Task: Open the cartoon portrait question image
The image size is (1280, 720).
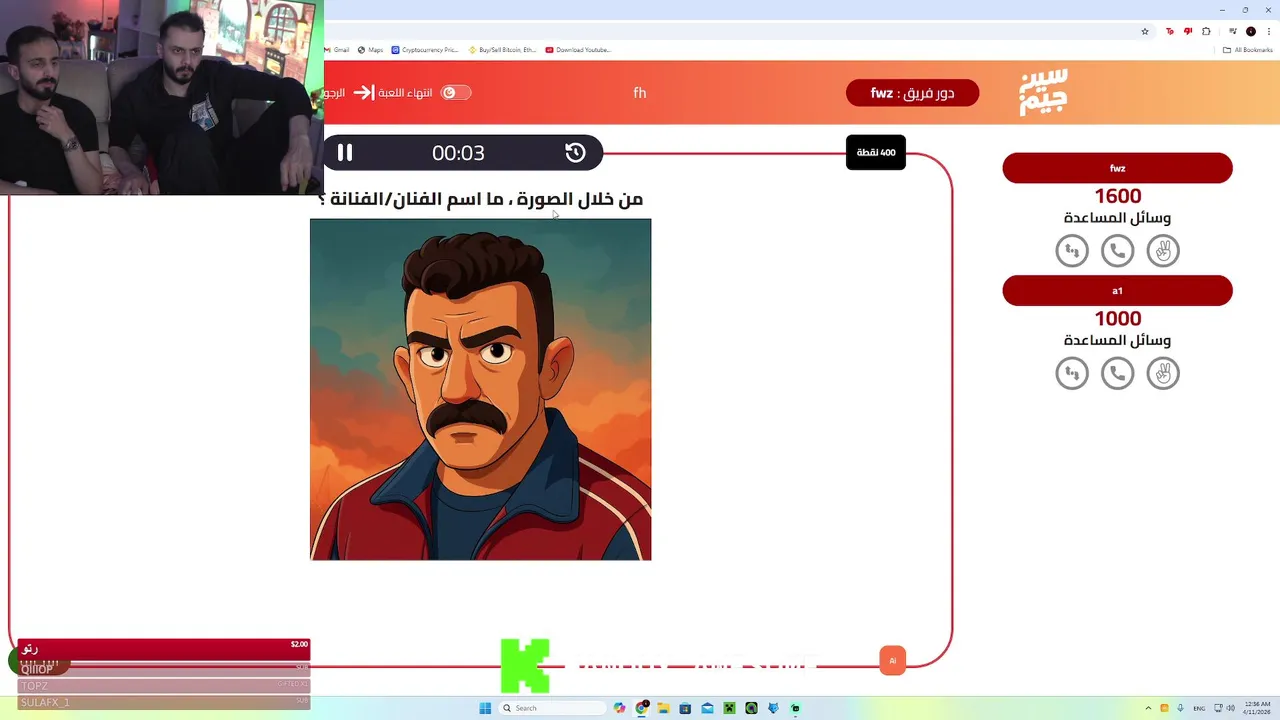Action: pos(480,389)
